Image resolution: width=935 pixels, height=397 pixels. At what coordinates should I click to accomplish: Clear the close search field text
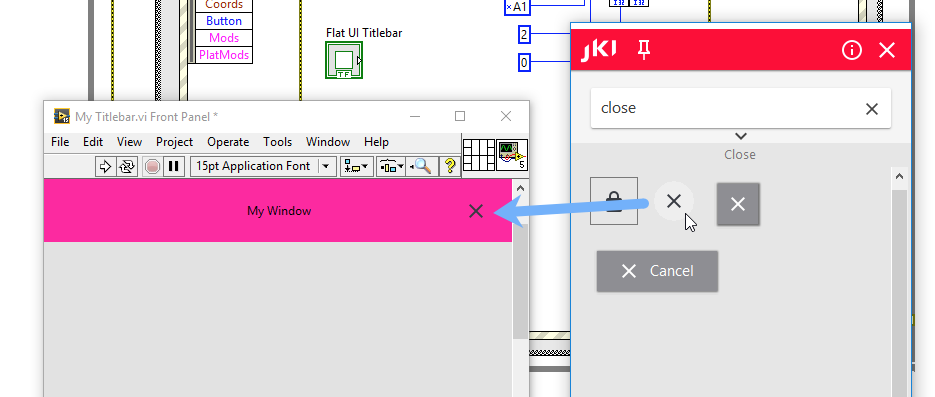[871, 108]
